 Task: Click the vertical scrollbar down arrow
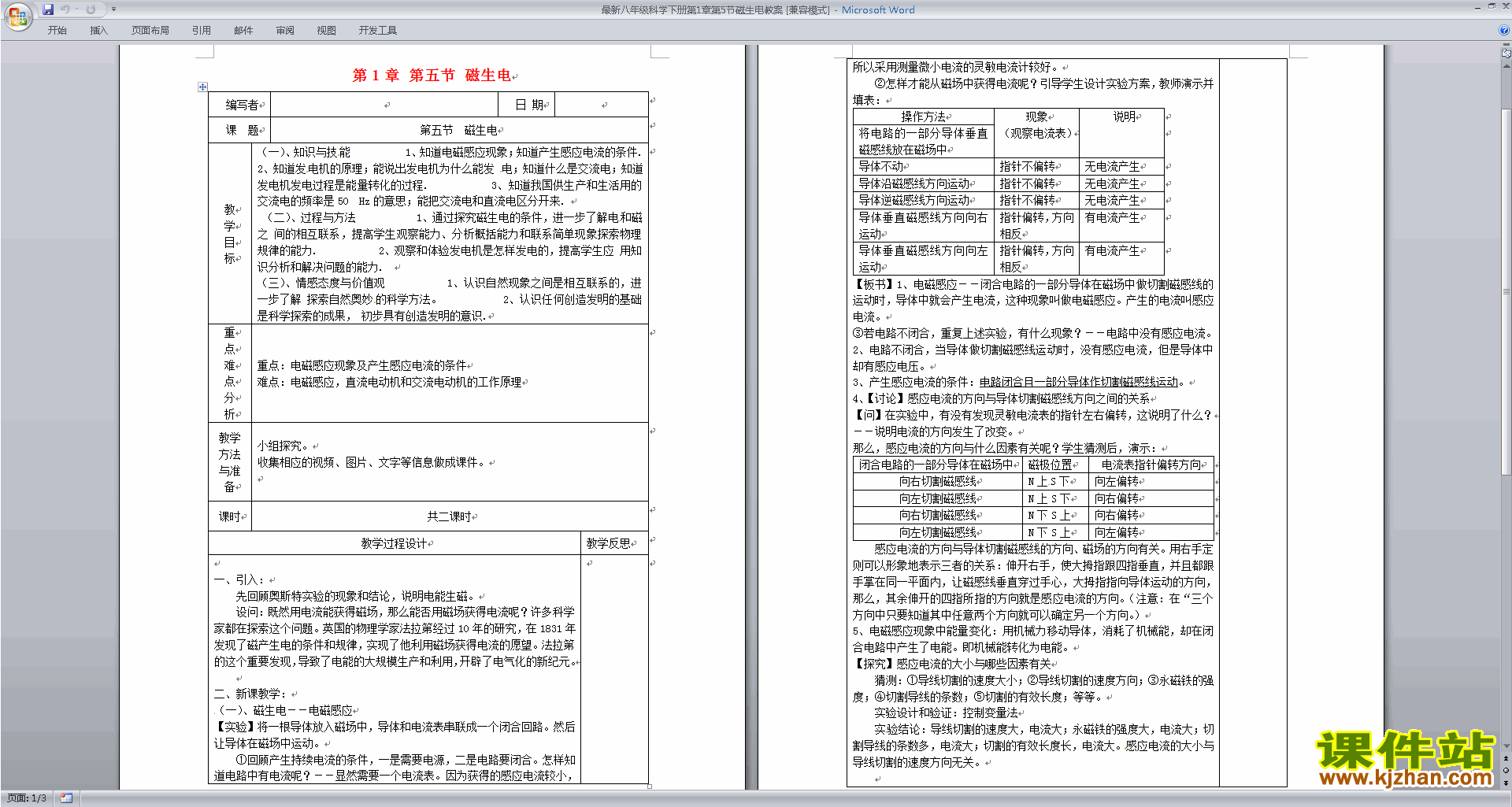1506,746
